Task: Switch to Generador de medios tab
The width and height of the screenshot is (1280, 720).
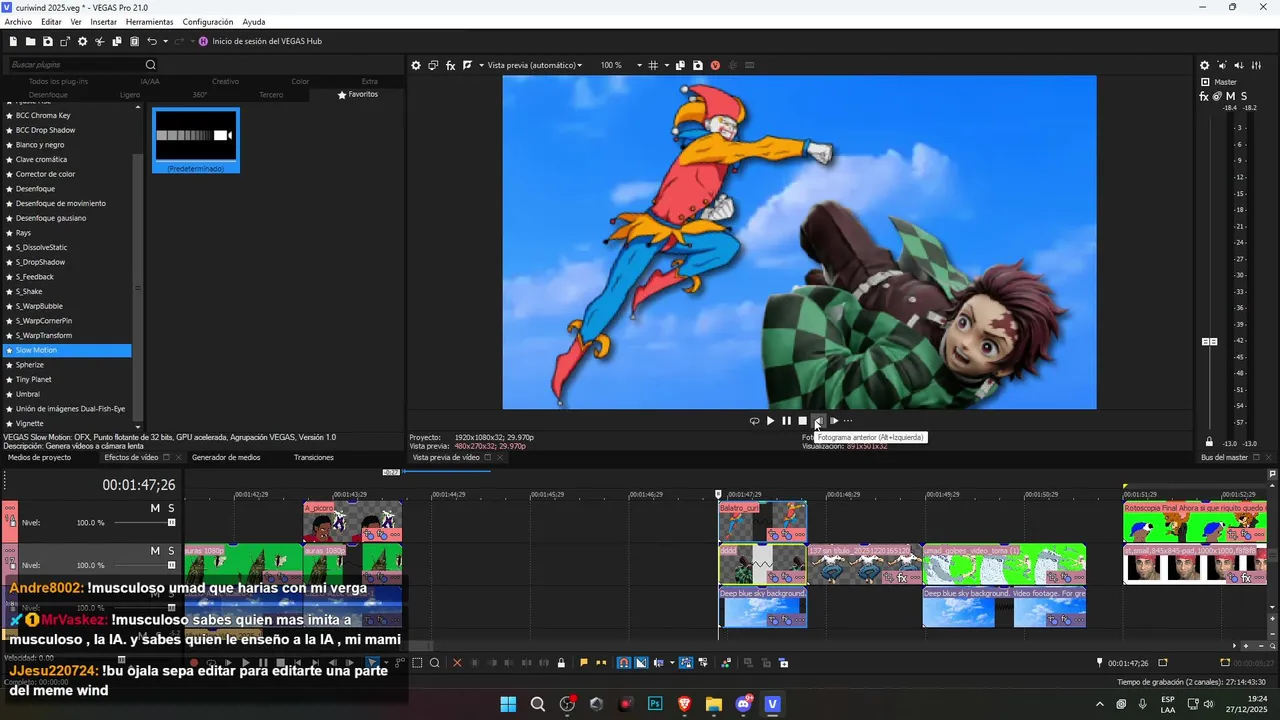Action: 226,458
